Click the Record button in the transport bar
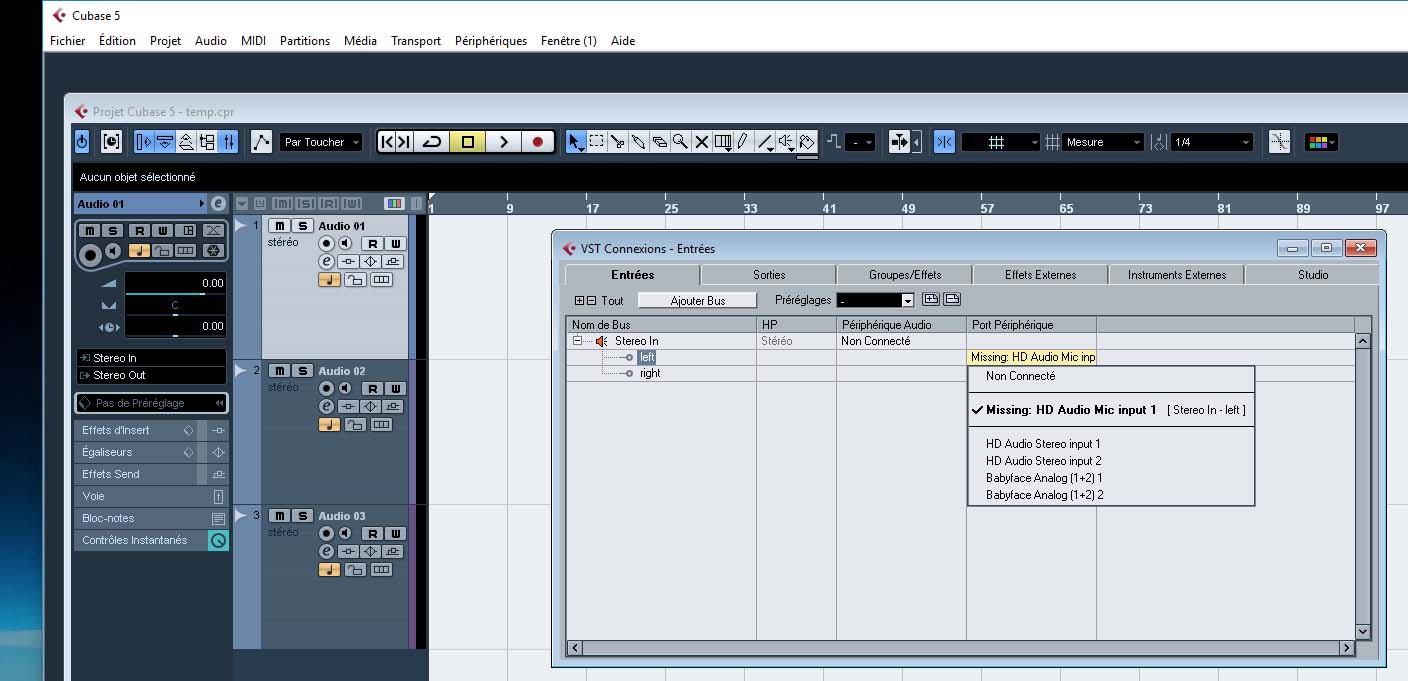Viewport: 1408px width, 681px height. 538,142
